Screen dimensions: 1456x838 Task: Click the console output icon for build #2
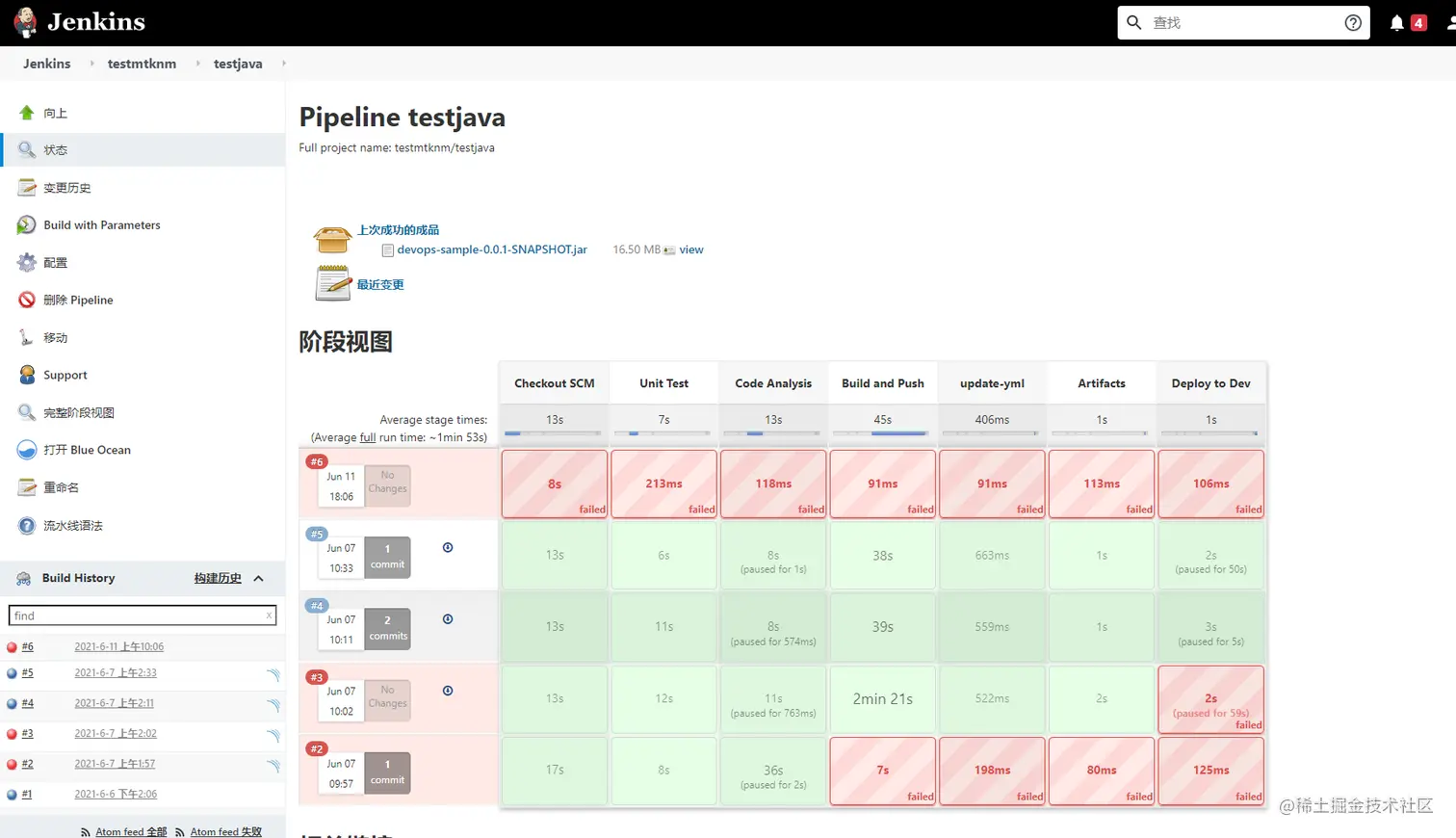pyautogui.click(x=273, y=766)
